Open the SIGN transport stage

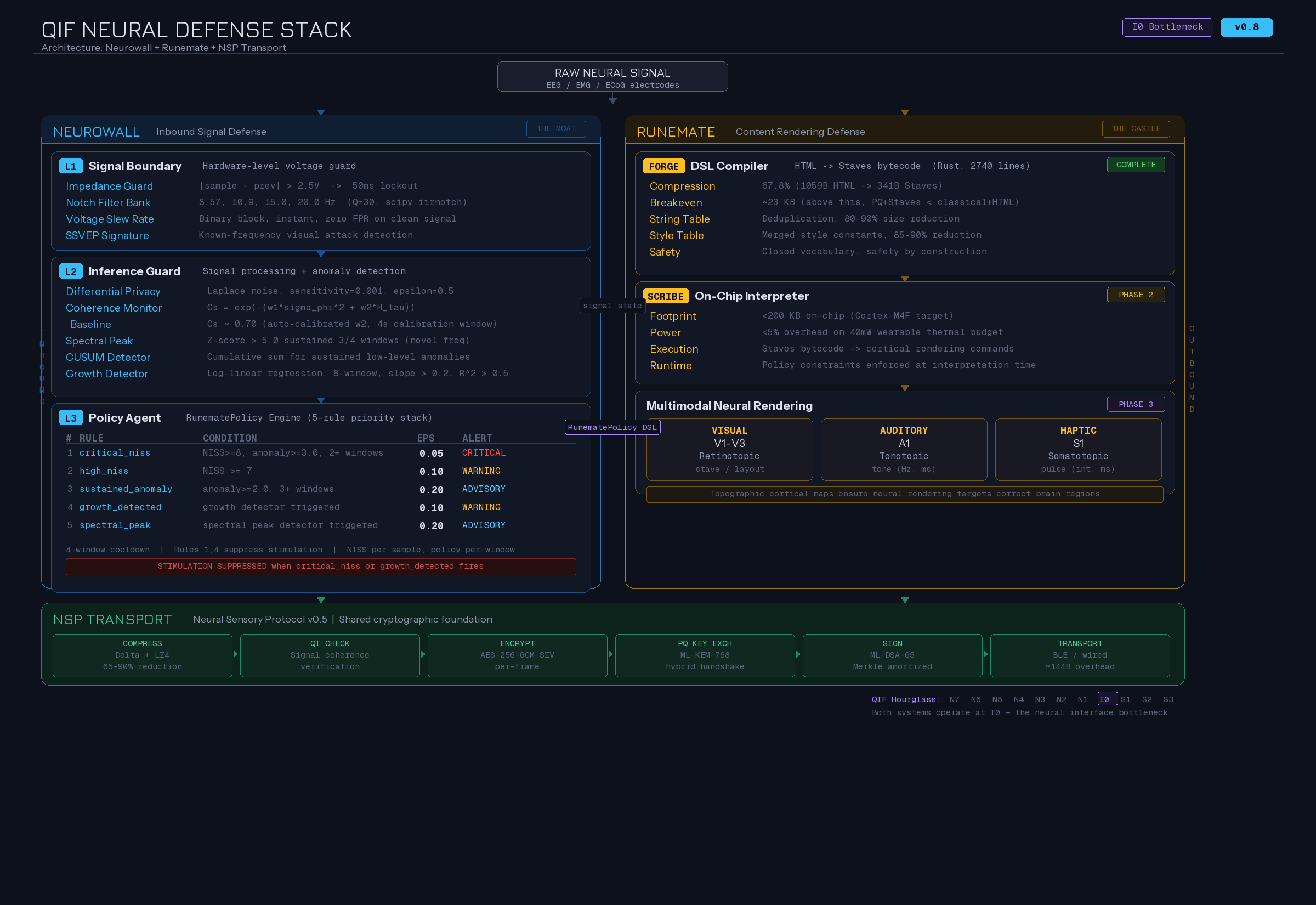893,655
